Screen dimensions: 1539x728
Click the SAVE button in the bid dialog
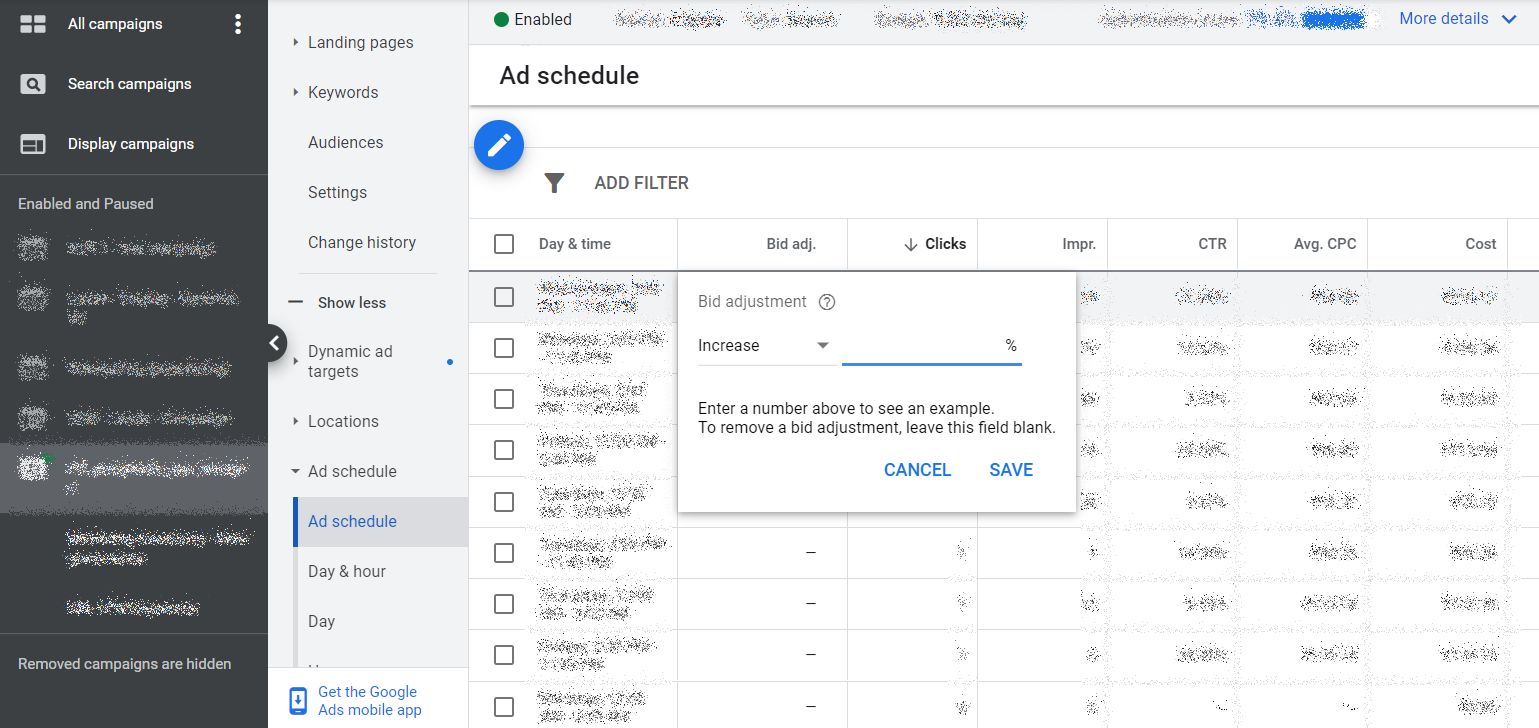pos(1010,469)
